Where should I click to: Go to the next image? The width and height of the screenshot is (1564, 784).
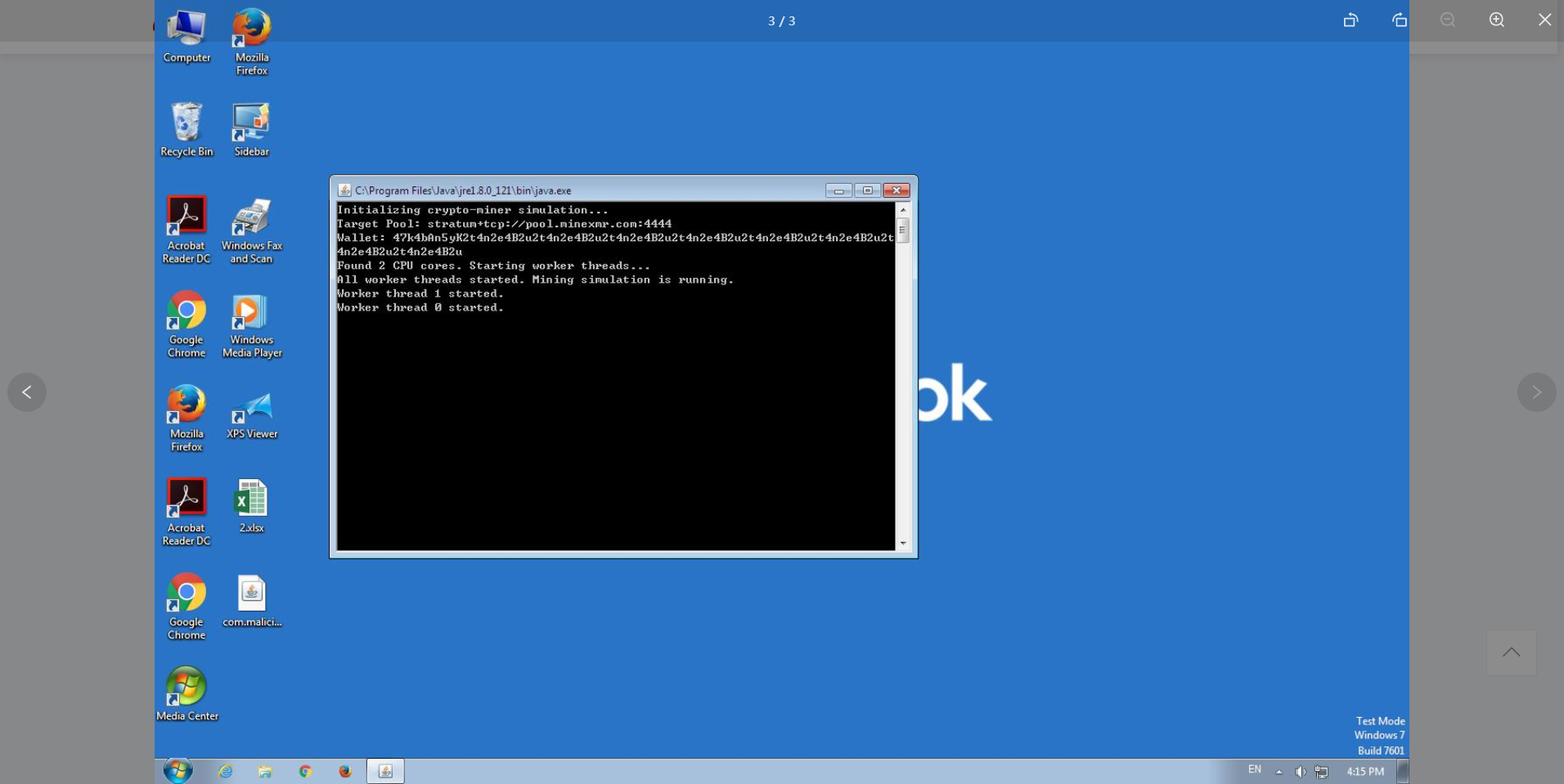(x=1536, y=392)
